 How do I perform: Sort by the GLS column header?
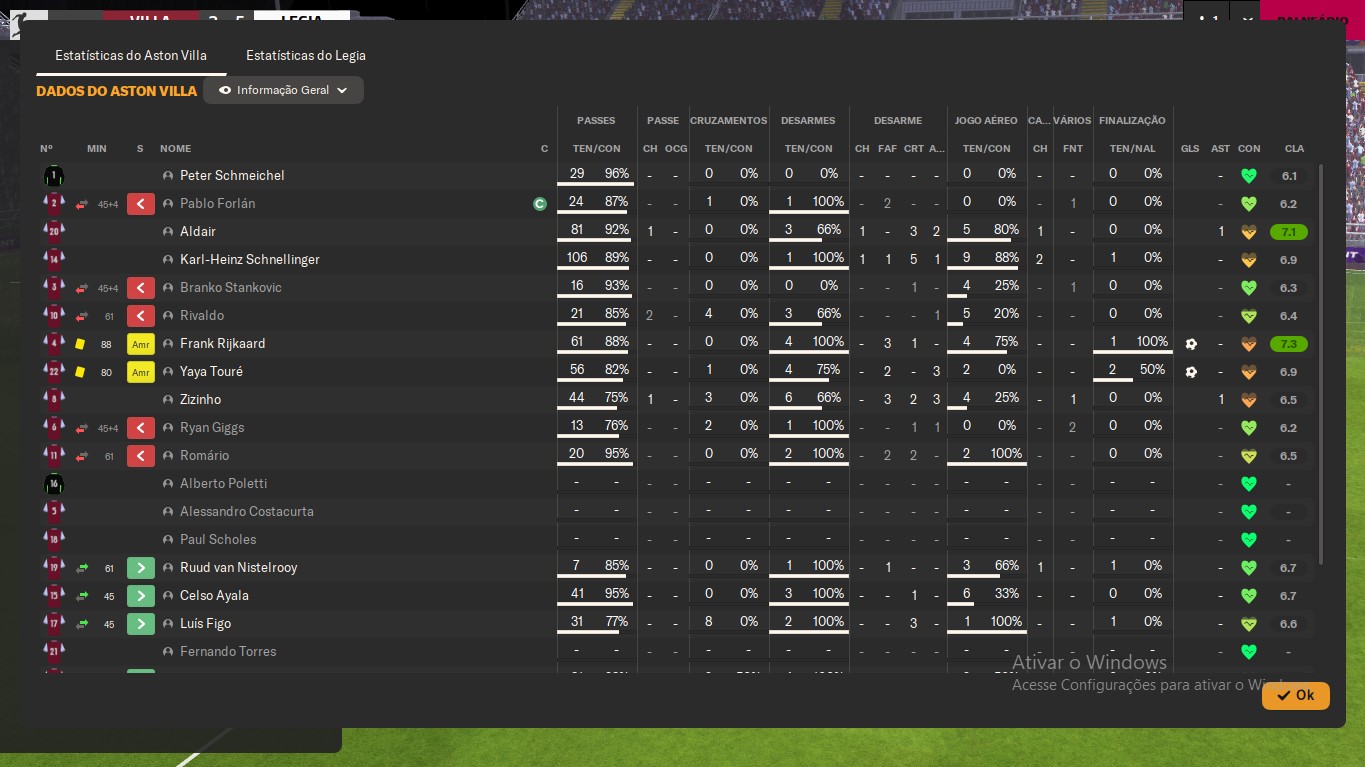click(x=1190, y=149)
